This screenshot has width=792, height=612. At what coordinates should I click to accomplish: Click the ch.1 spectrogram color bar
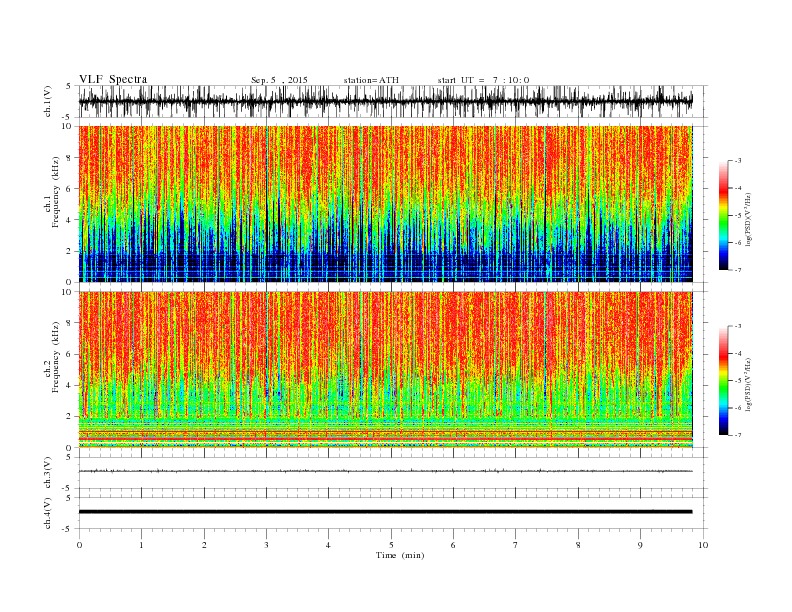coord(723,215)
